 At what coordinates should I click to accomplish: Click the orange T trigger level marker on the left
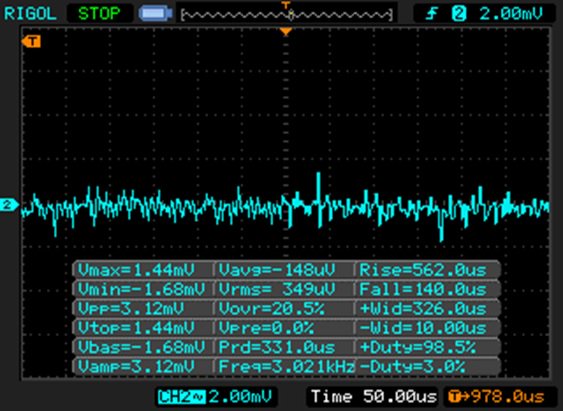tap(31, 42)
